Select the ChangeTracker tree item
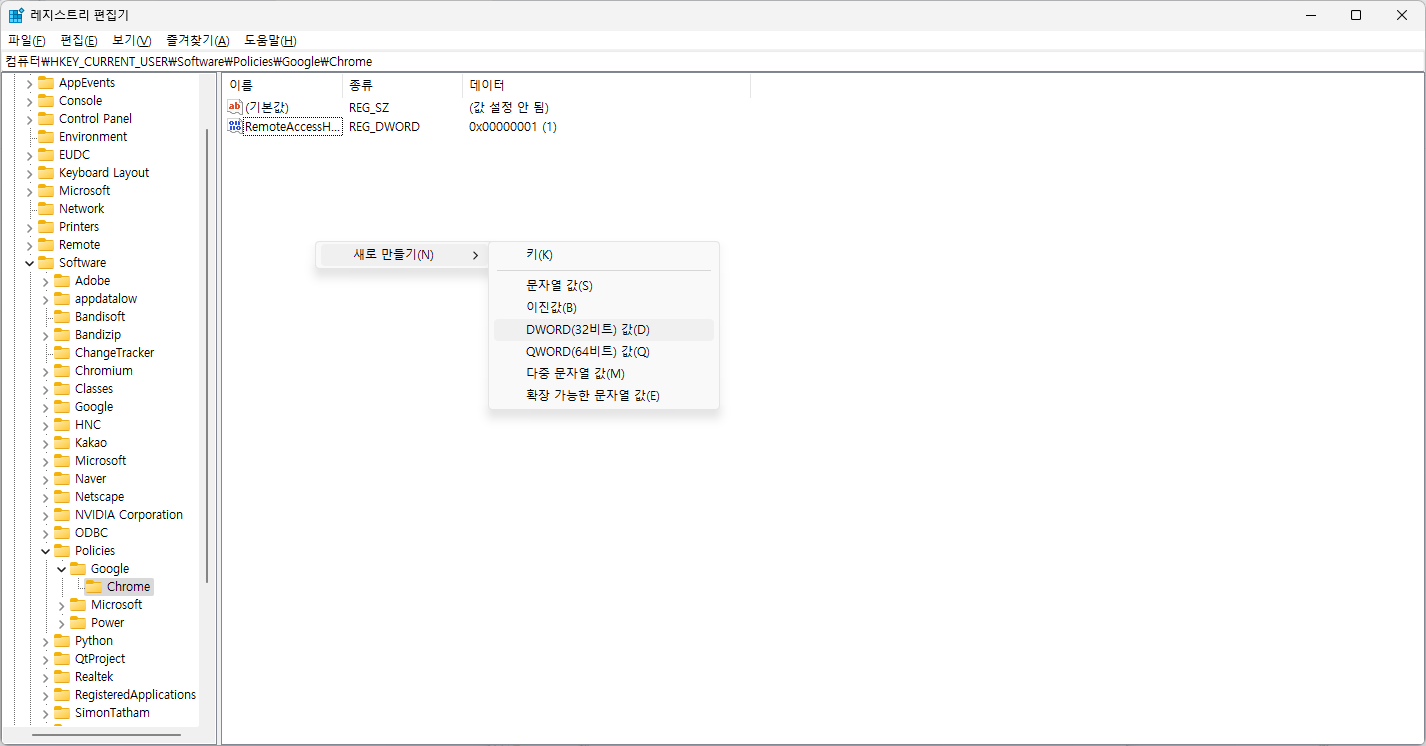This screenshot has width=1426, height=746. pyautogui.click(x=114, y=353)
